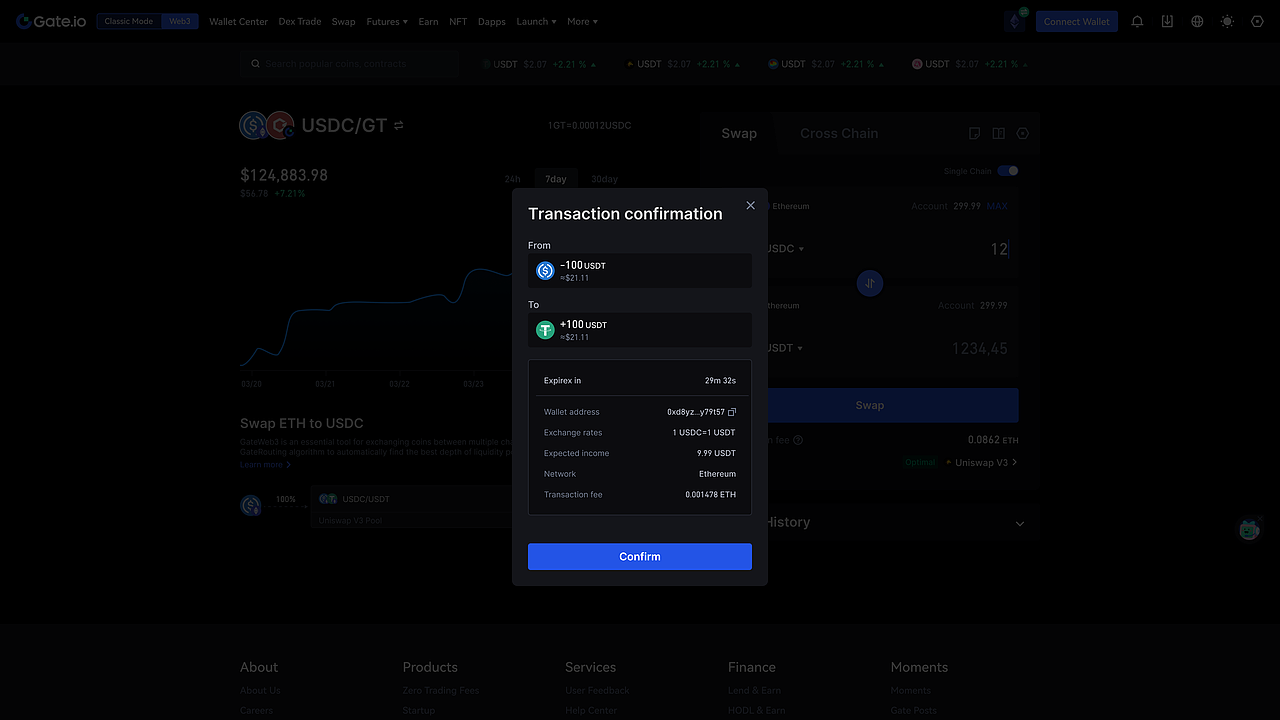Open the green mascot assistant icon

pos(1249,529)
